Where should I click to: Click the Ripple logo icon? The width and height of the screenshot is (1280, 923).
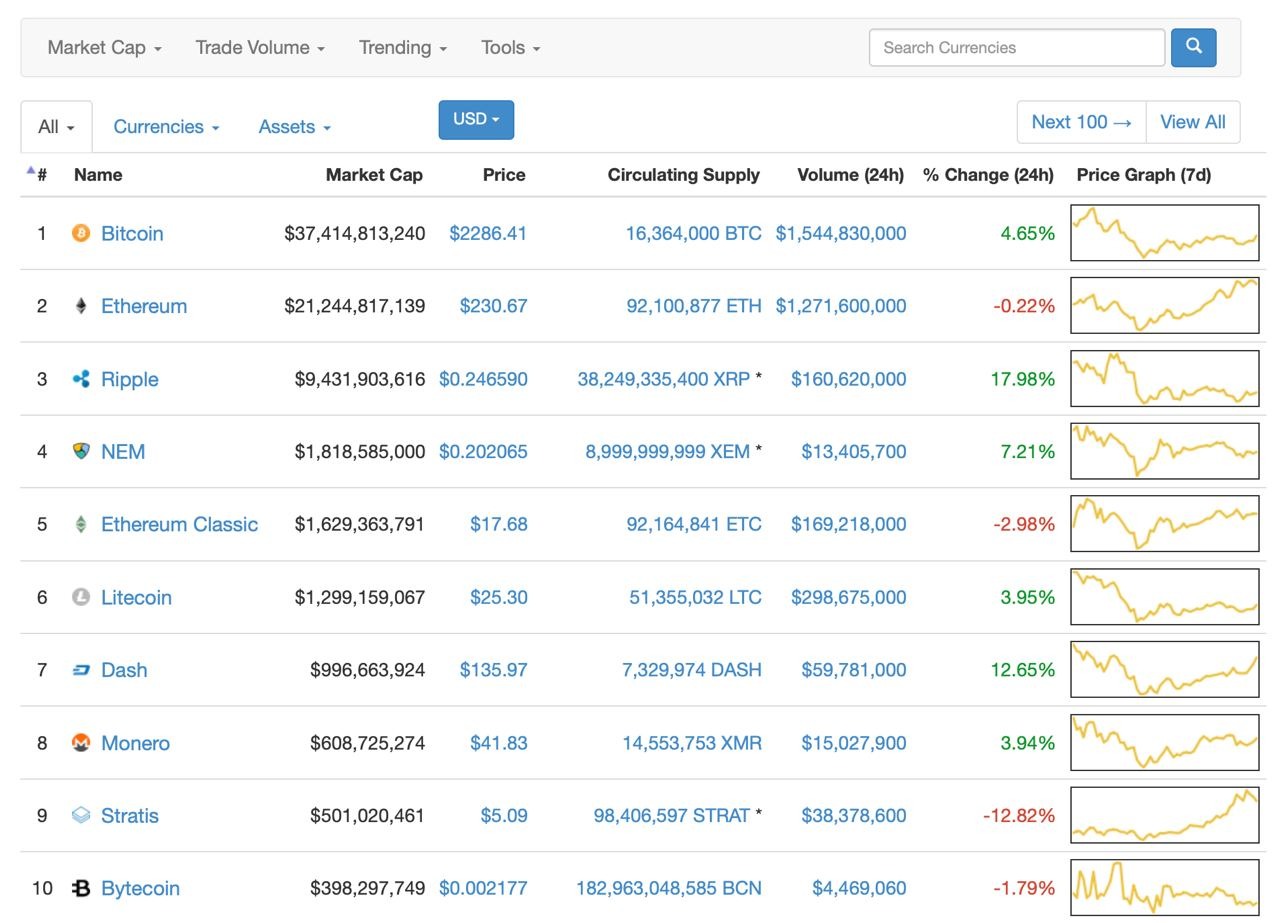[x=81, y=379]
